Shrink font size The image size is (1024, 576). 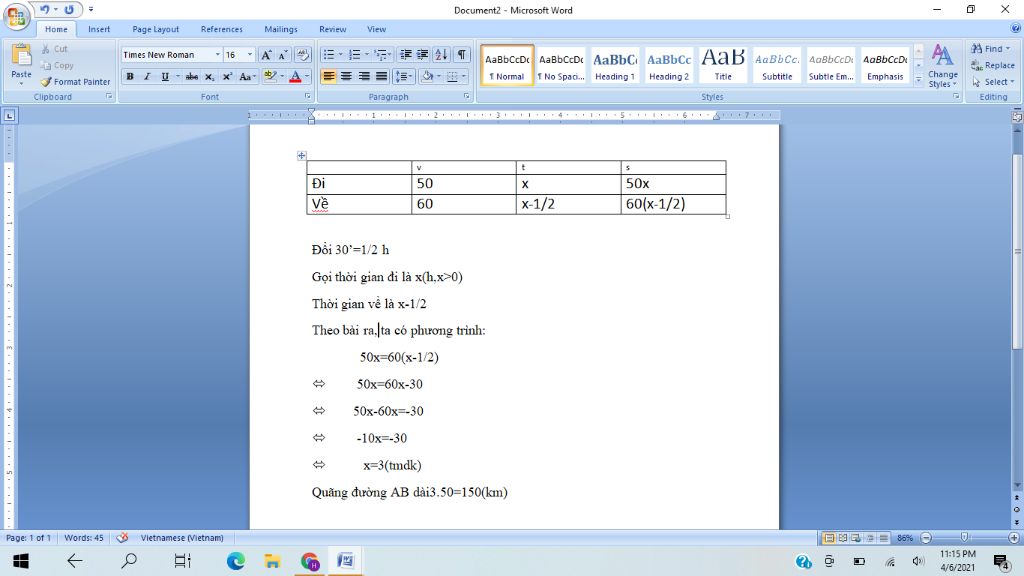coord(283,55)
